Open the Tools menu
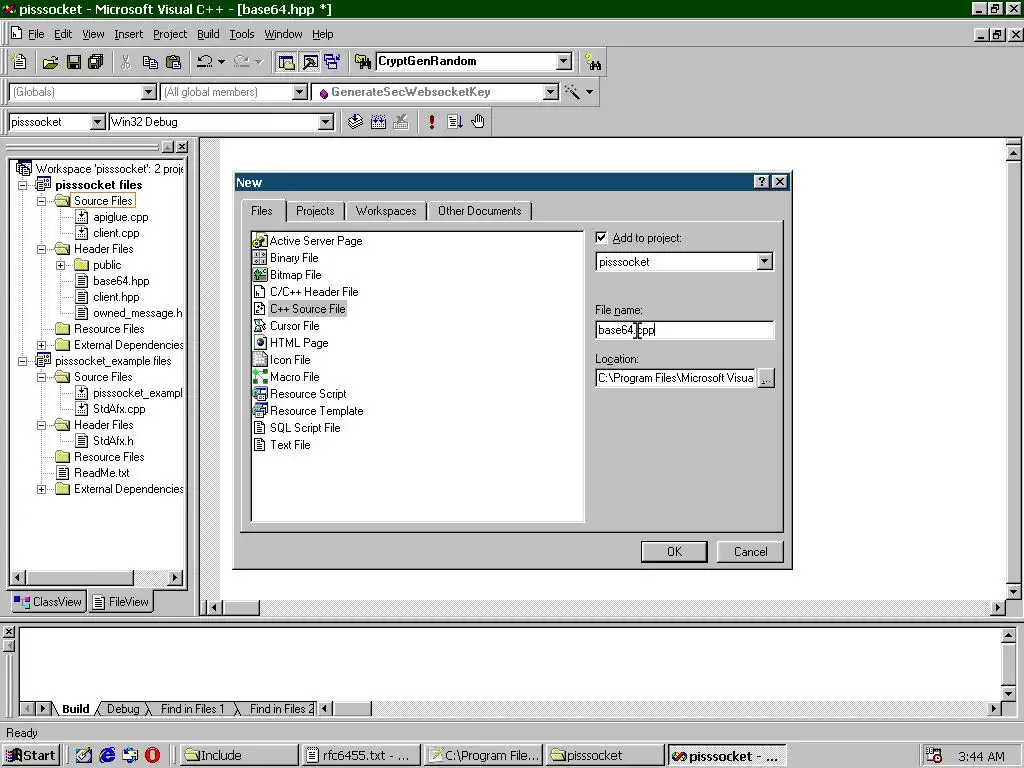This screenshot has height=768, width=1024. 242,34
